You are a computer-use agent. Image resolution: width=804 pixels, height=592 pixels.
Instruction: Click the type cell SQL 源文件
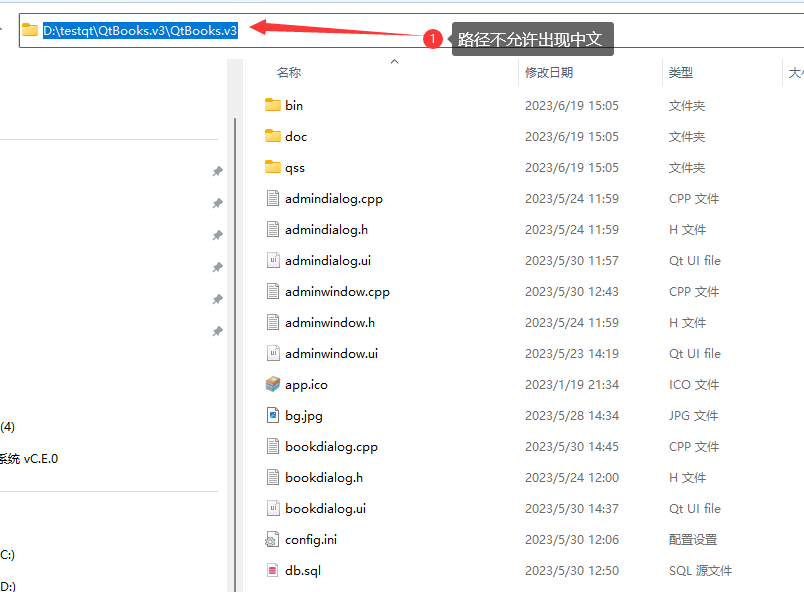click(700, 570)
